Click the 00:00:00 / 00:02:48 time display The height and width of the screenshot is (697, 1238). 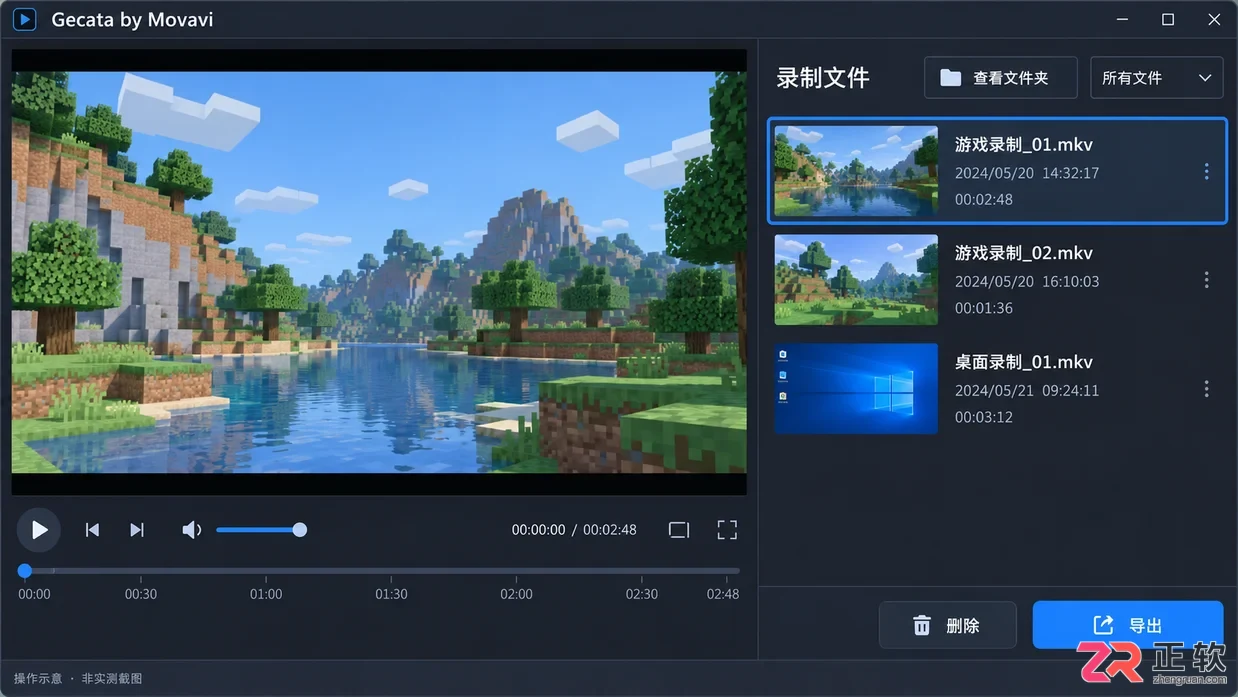click(574, 530)
